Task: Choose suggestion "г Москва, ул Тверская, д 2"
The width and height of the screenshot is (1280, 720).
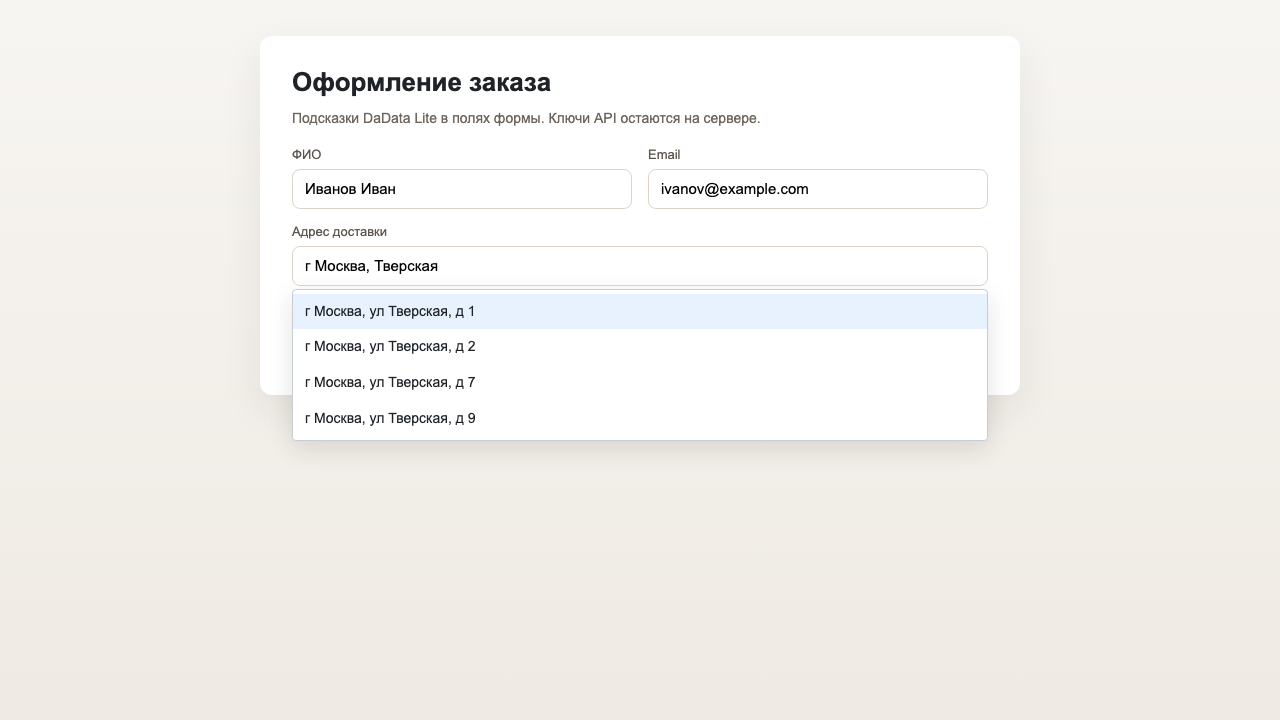Action: coord(640,347)
